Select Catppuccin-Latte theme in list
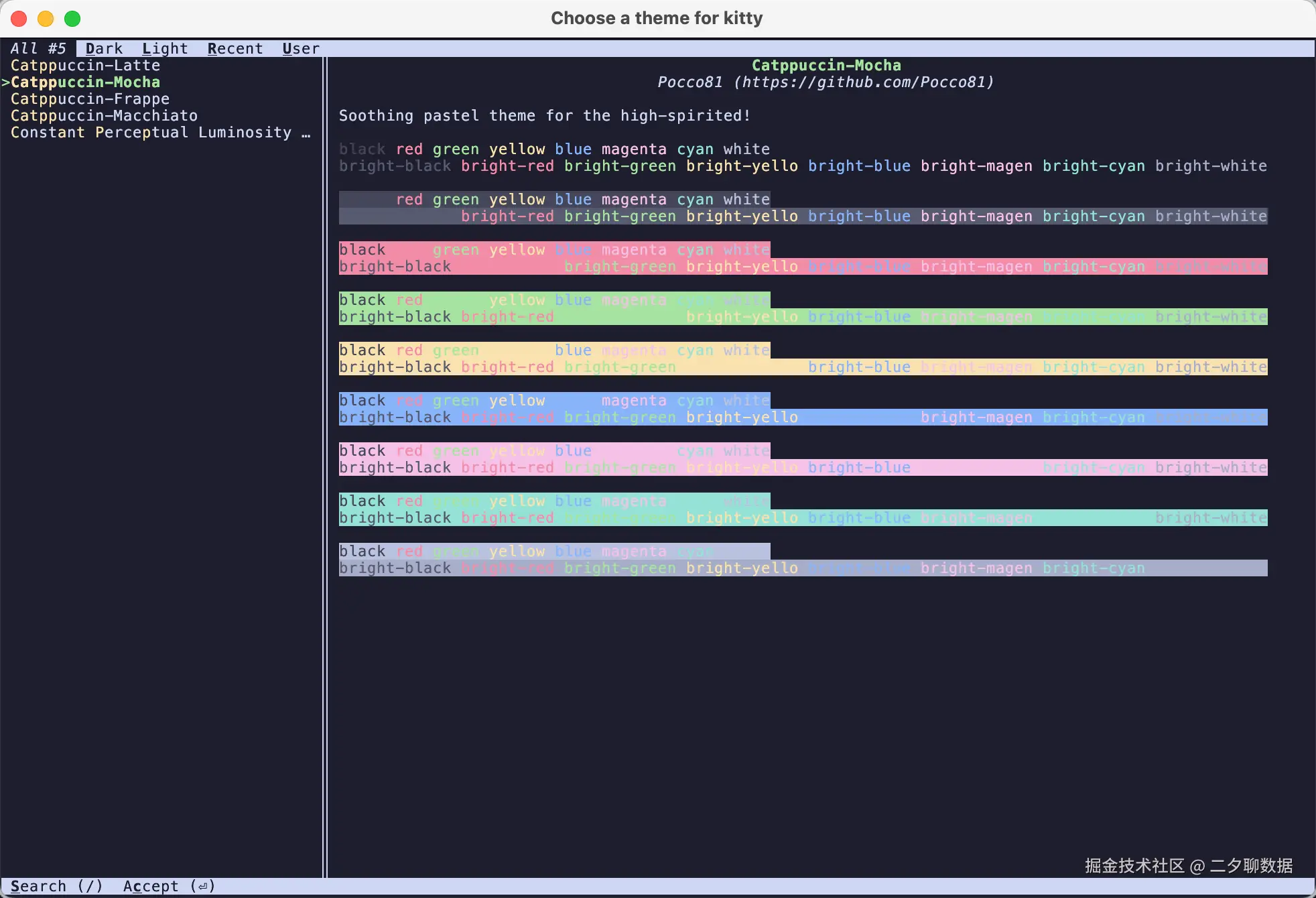This screenshot has width=1316, height=898. tap(85, 66)
